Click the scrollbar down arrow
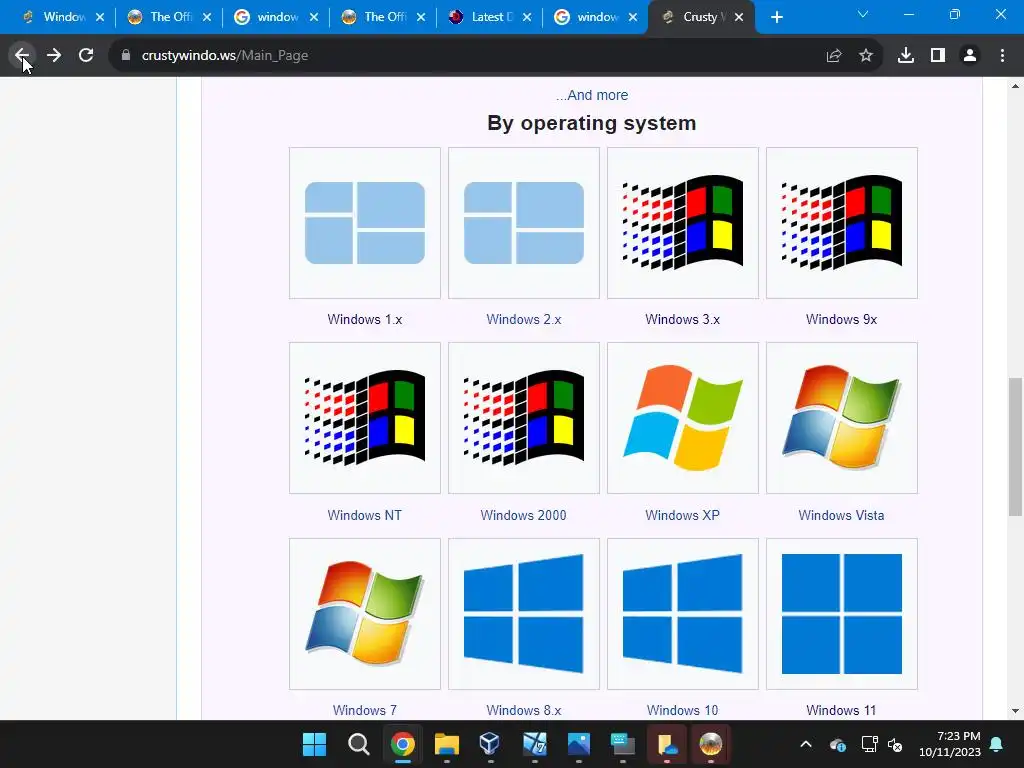 (x=1016, y=711)
